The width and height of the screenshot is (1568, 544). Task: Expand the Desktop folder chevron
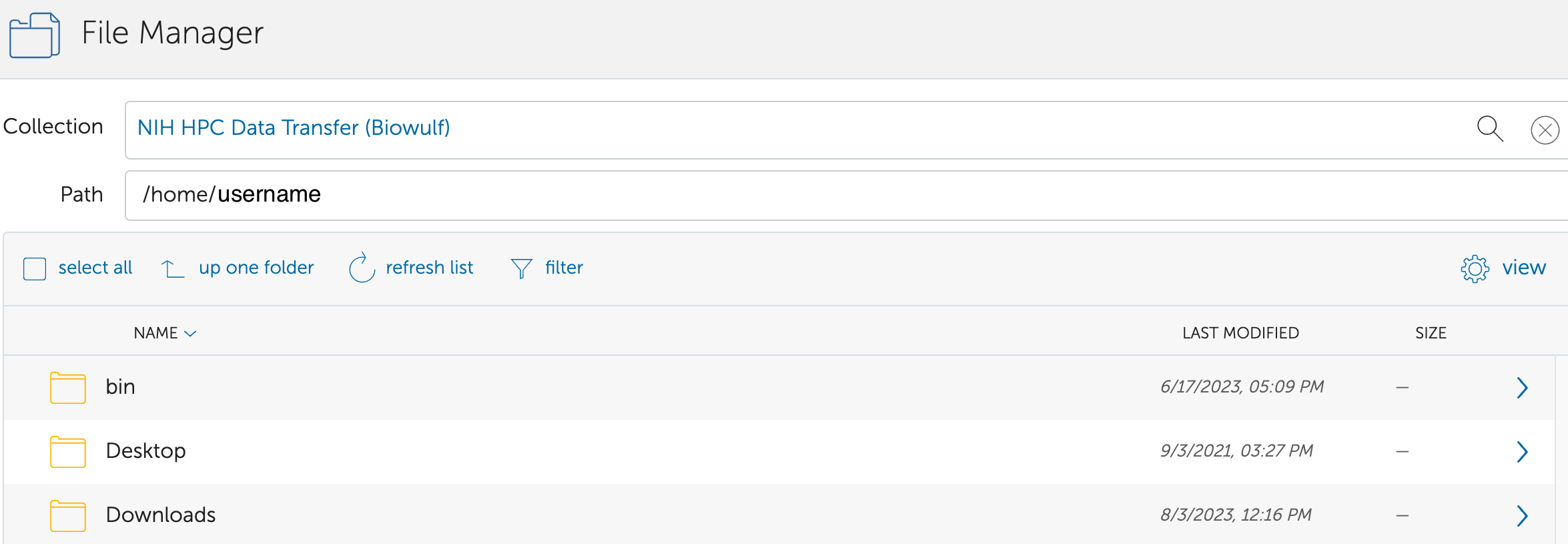[1522, 452]
